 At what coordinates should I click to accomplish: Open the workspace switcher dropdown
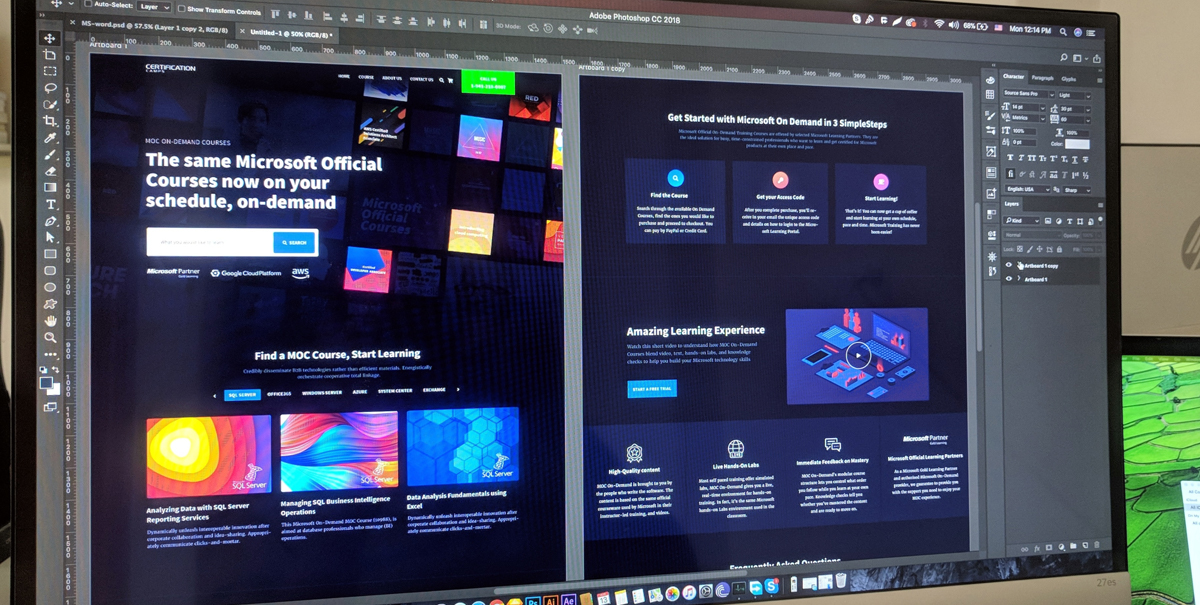point(1080,58)
